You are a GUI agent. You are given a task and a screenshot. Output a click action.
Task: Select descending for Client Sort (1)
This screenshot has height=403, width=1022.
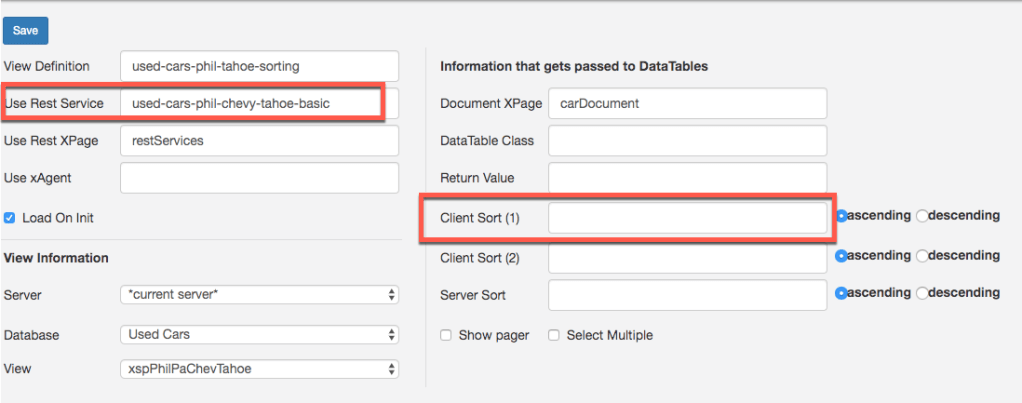[x=922, y=215]
